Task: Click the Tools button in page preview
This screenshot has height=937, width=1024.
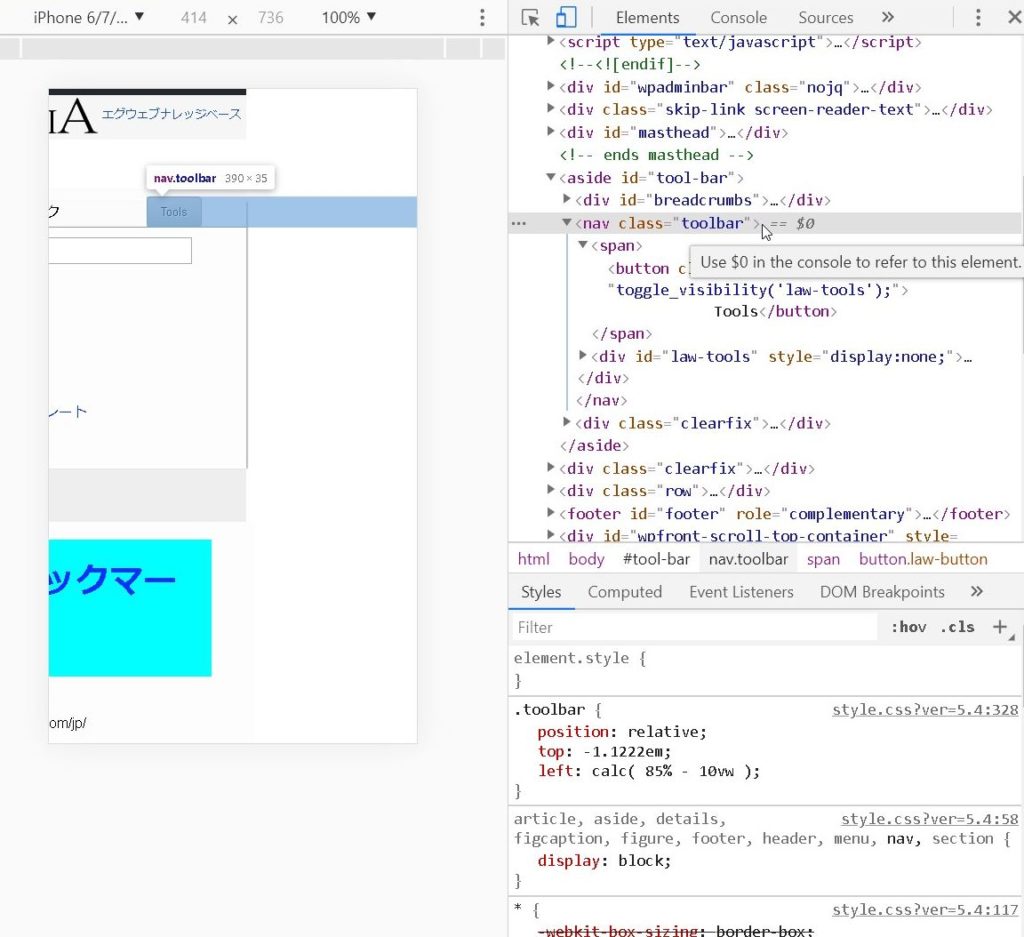Action: (x=174, y=212)
